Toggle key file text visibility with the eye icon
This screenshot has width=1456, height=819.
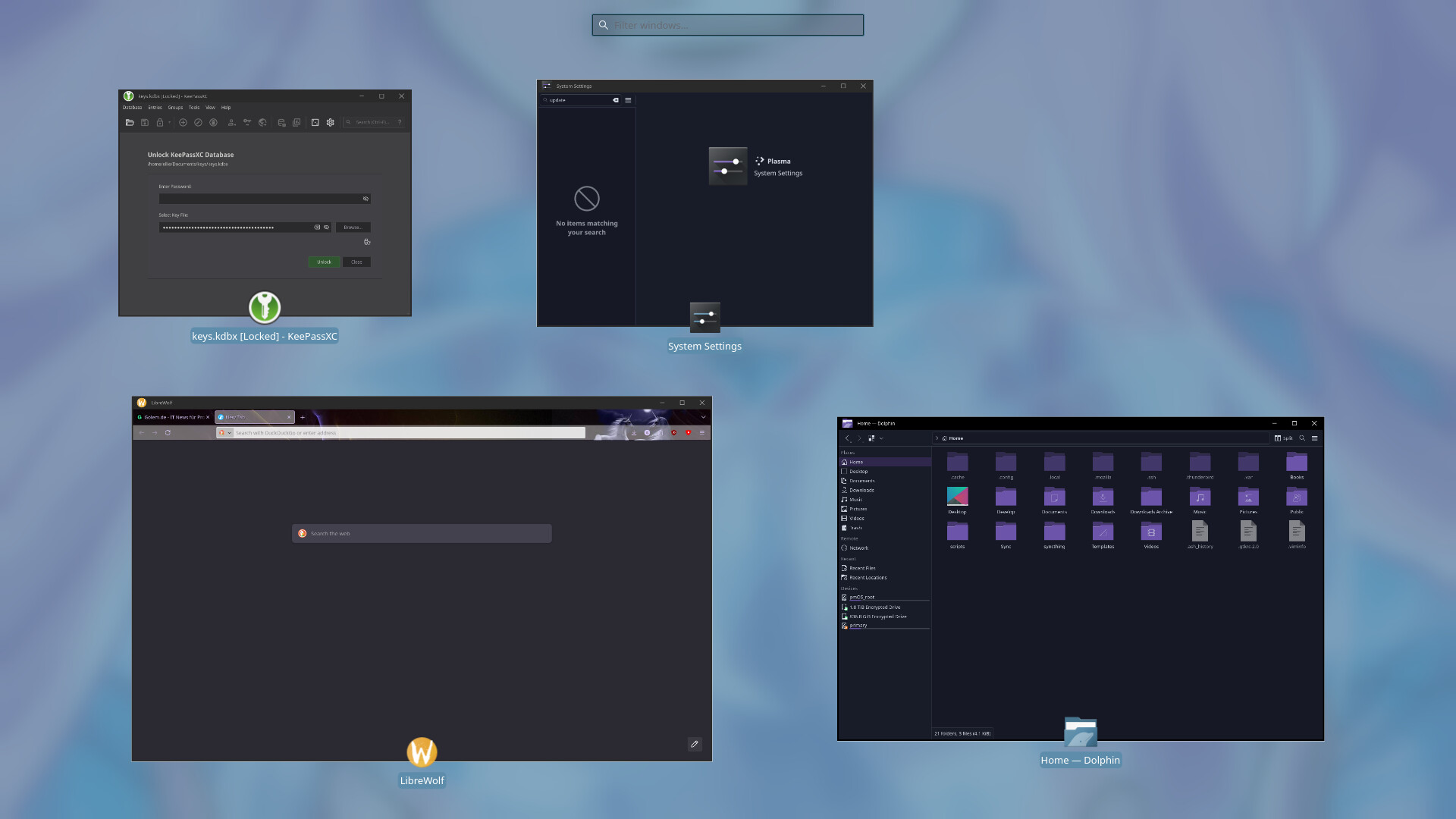(x=326, y=227)
